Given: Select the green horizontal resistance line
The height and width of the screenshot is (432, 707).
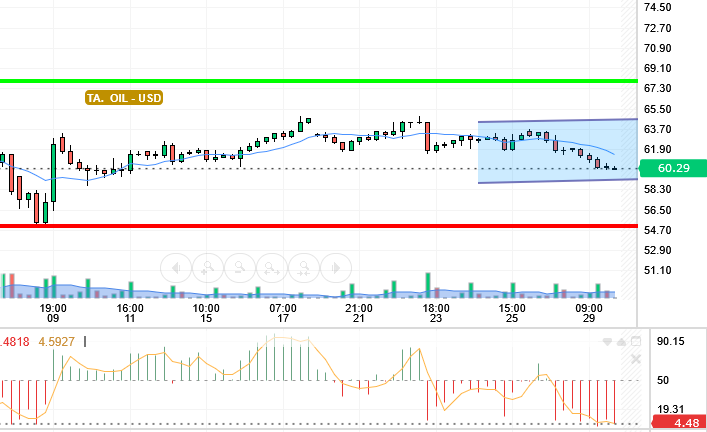Looking at the screenshot, I should pyautogui.click(x=319, y=81).
